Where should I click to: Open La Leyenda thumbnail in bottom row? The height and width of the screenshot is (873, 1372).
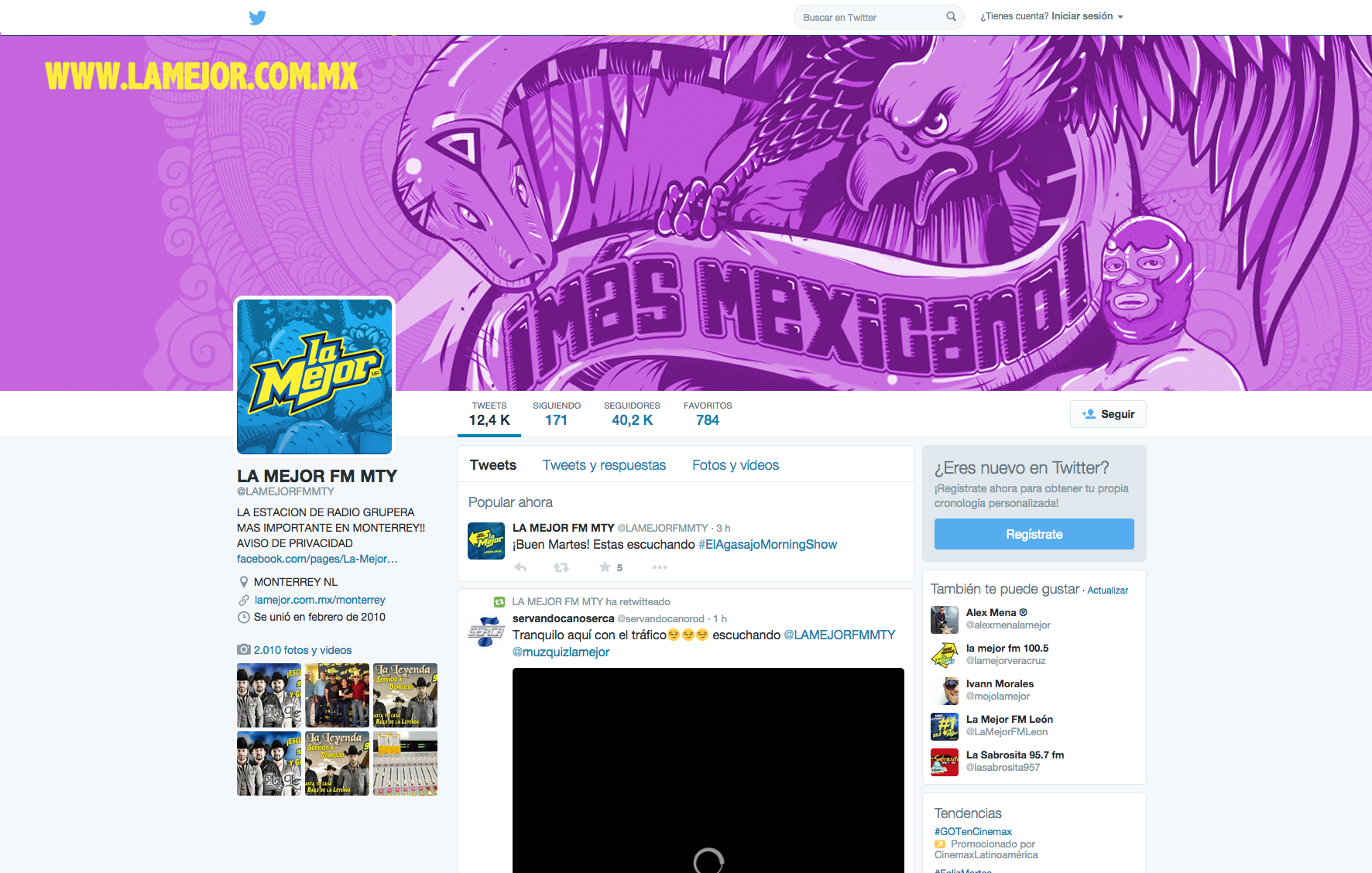coord(337,763)
